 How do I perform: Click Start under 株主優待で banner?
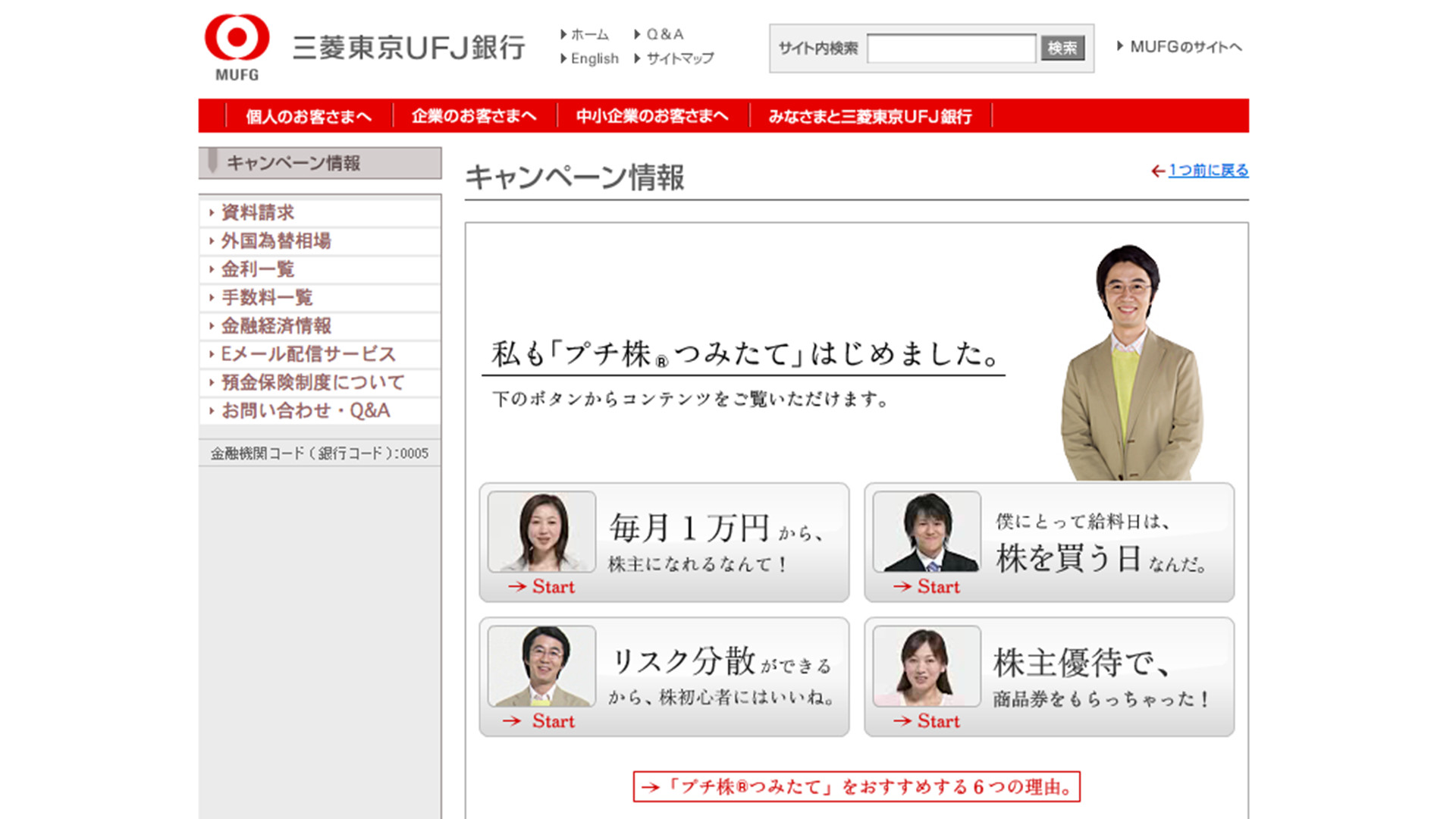coord(927,721)
